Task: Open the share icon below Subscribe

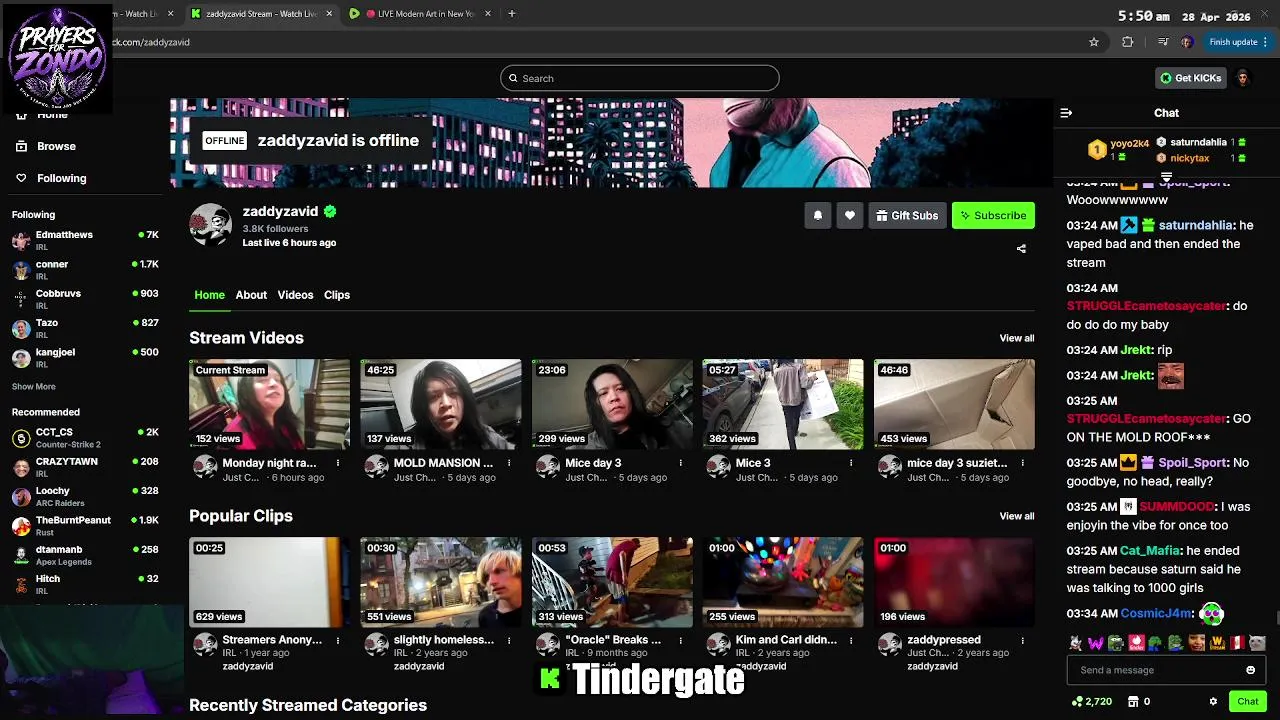Action: click(1021, 248)
